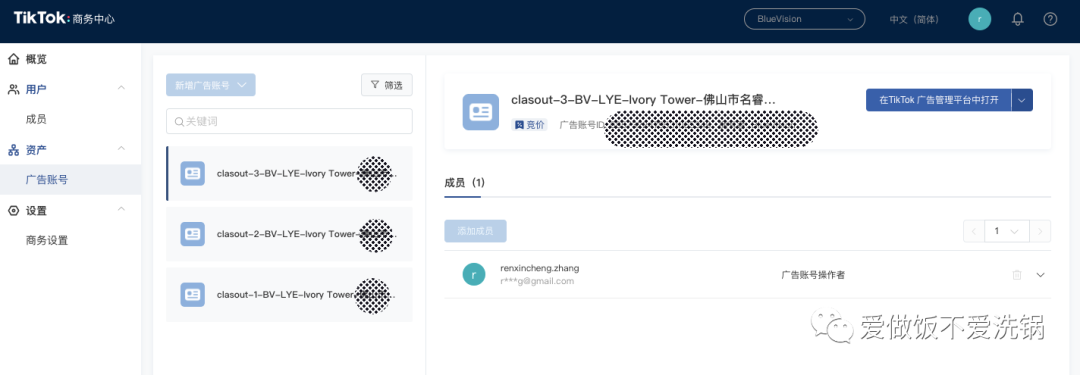This screenshot has width=1080, height=375.
Task: Open the page number 1 dropdown
Action: (x=1007, y=231)
